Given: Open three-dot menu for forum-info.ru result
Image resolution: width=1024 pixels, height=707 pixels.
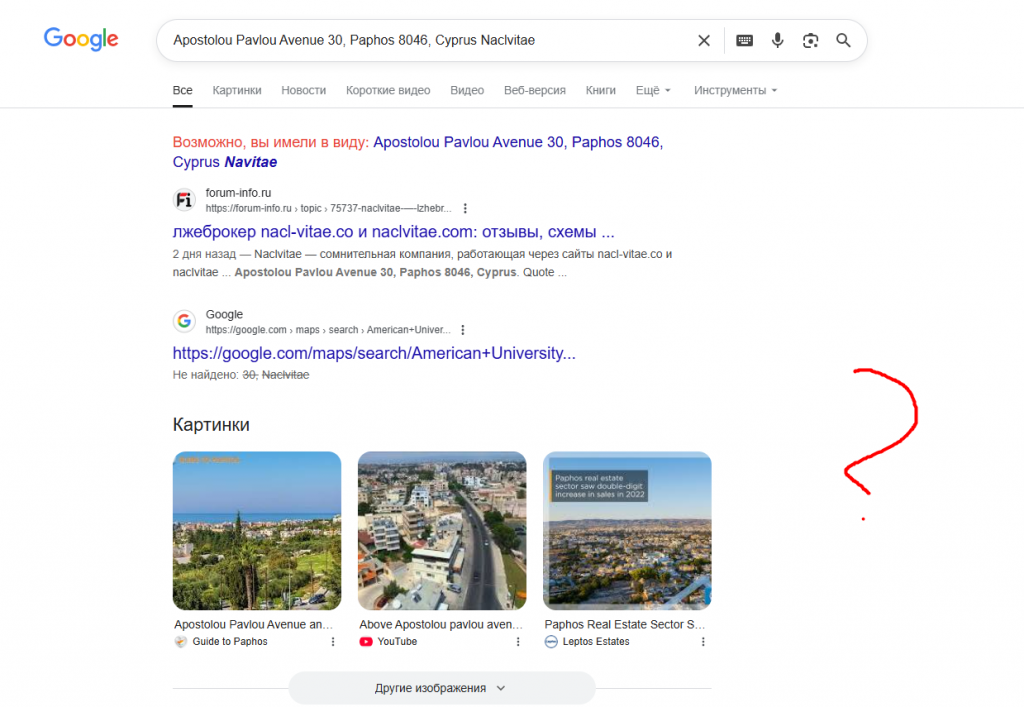Looking at the screenshot, I should (465, 209).
